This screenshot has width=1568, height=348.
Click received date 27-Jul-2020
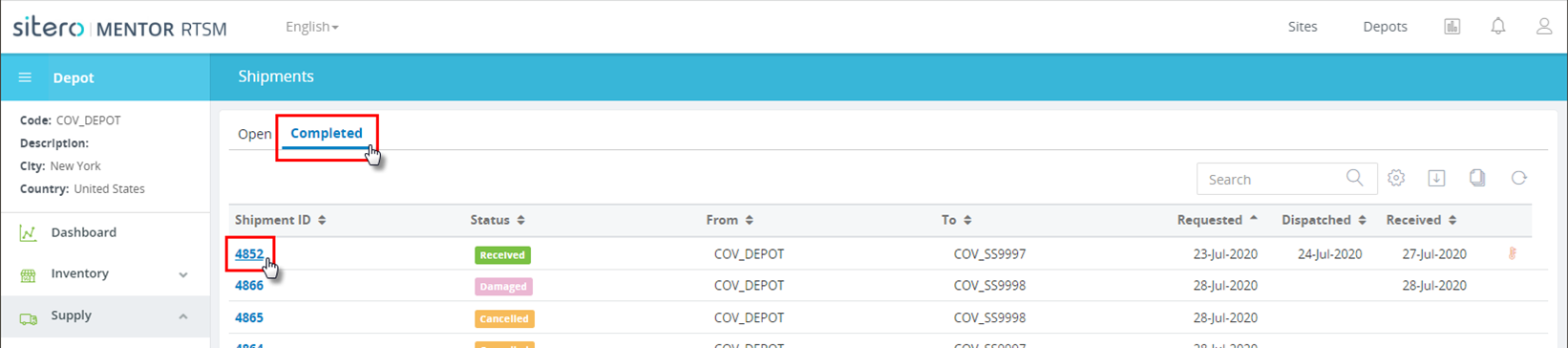pos(1434,254)
